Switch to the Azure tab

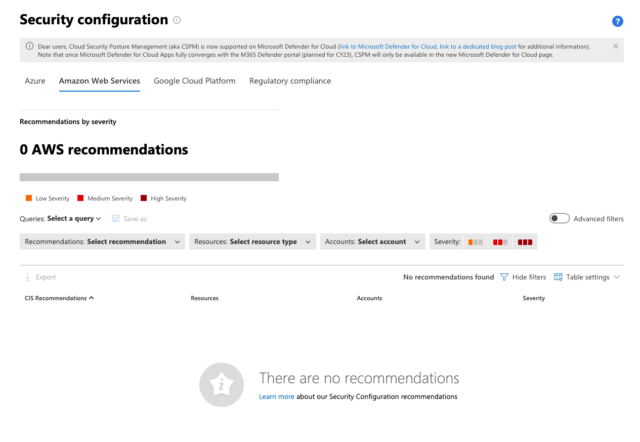click(x=35, y=81)
